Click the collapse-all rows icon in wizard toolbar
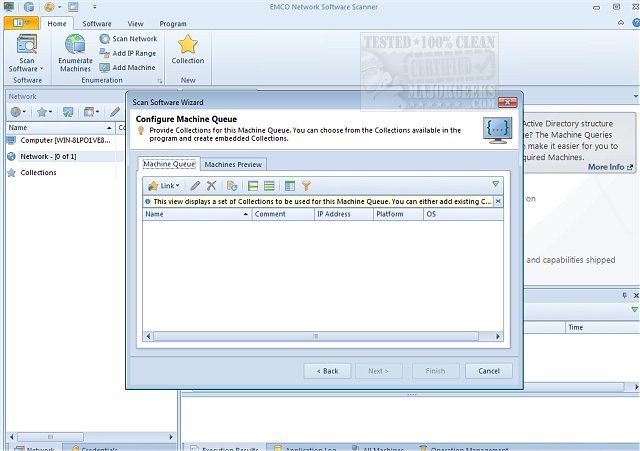Viewport: 640px width, 451px height. tap(269, 186)
